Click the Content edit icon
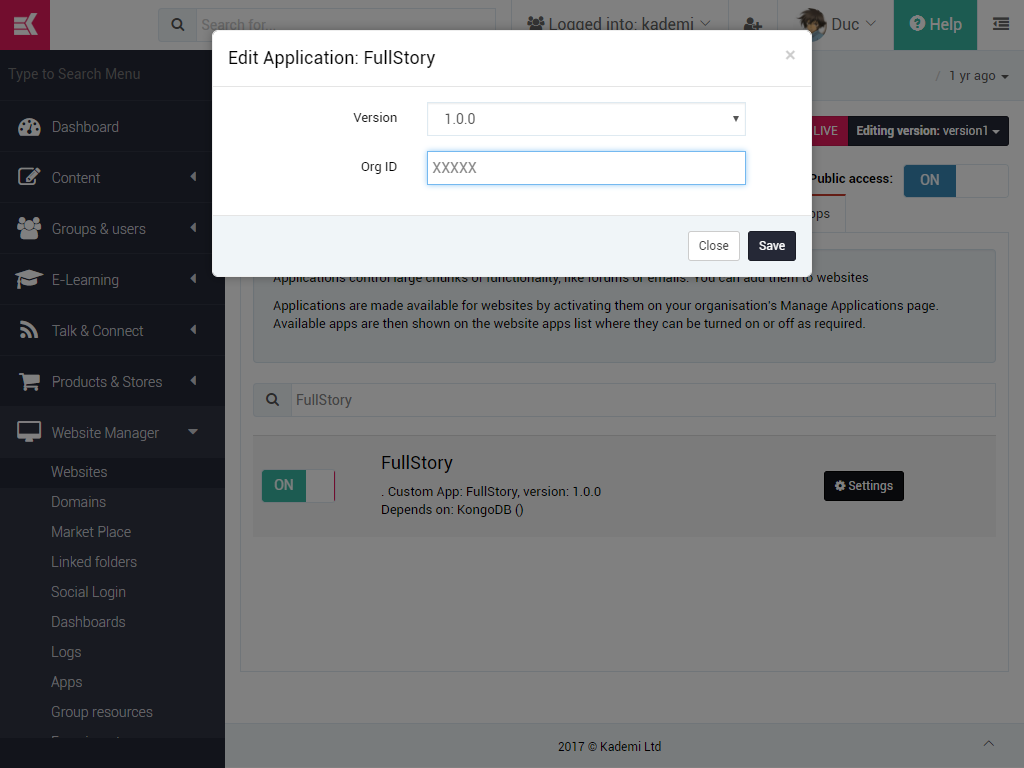This screenshot has height=768, width=1024. click(x=29, y=177)
